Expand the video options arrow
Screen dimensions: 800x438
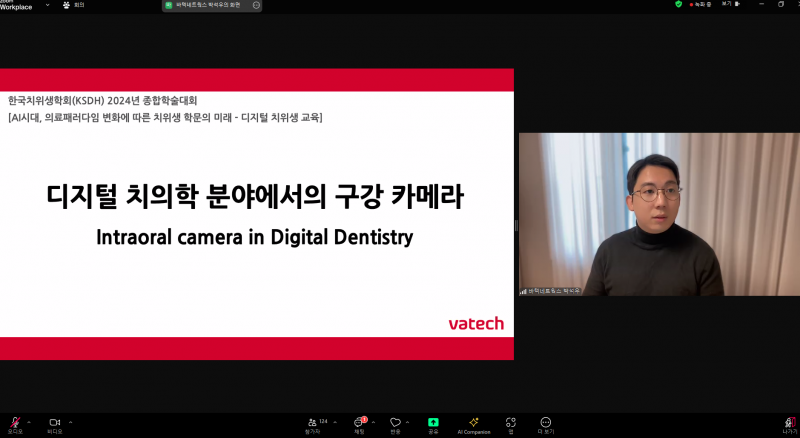coord(70,421)
